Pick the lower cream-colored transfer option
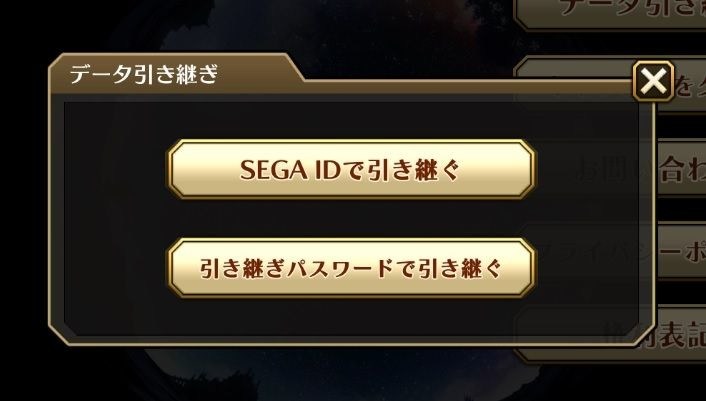 click(x=352, y=268)
